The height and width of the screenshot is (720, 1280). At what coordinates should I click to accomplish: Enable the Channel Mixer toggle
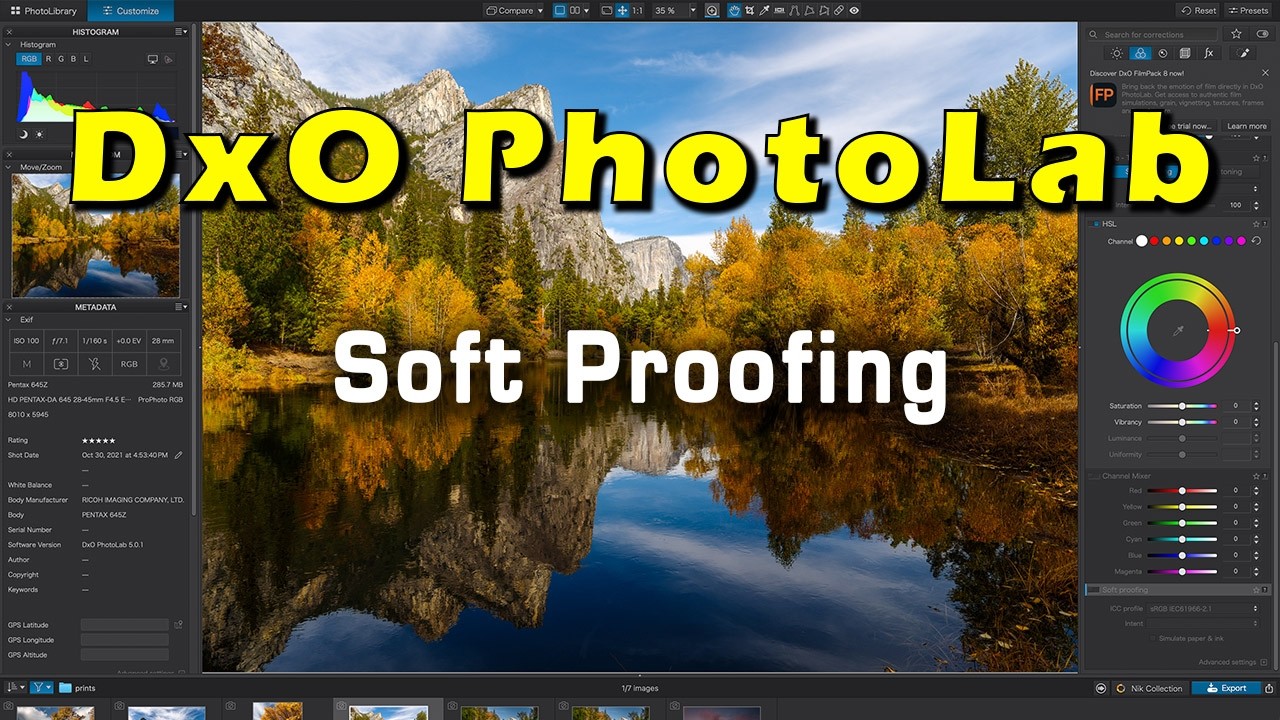click(1094, 476)
